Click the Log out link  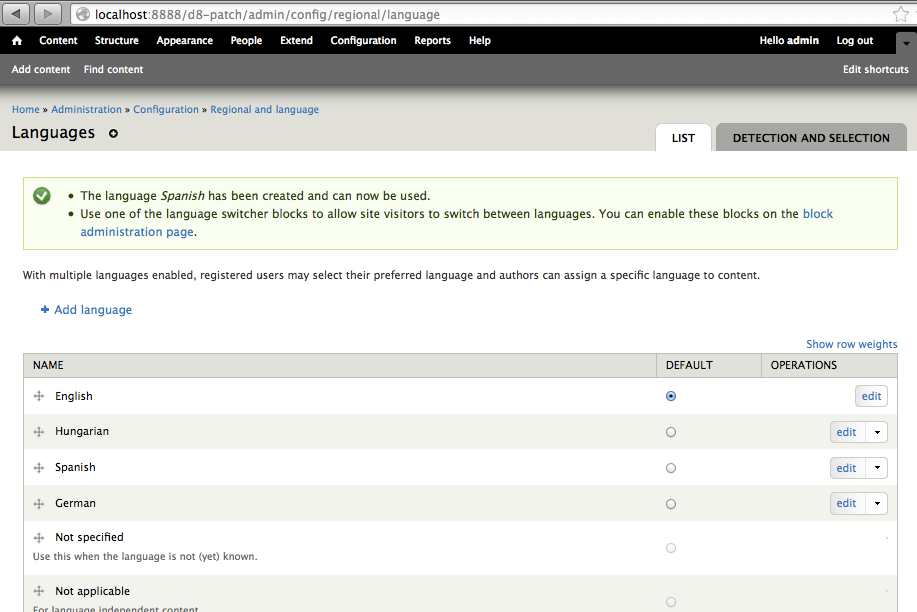(x=854, y=40)
